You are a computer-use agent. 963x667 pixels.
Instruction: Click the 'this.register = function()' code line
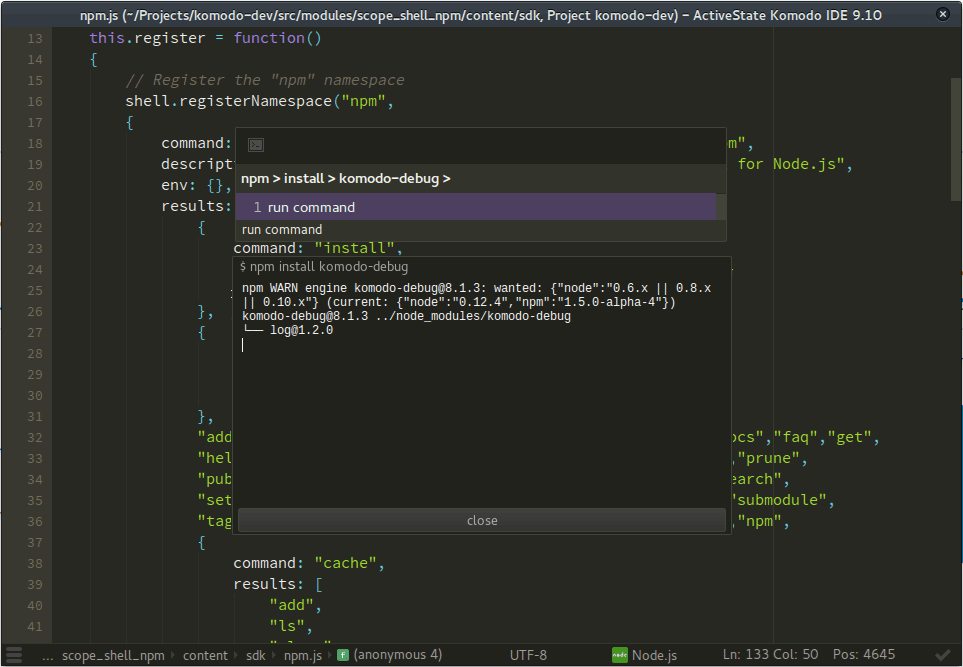point(205,38)
